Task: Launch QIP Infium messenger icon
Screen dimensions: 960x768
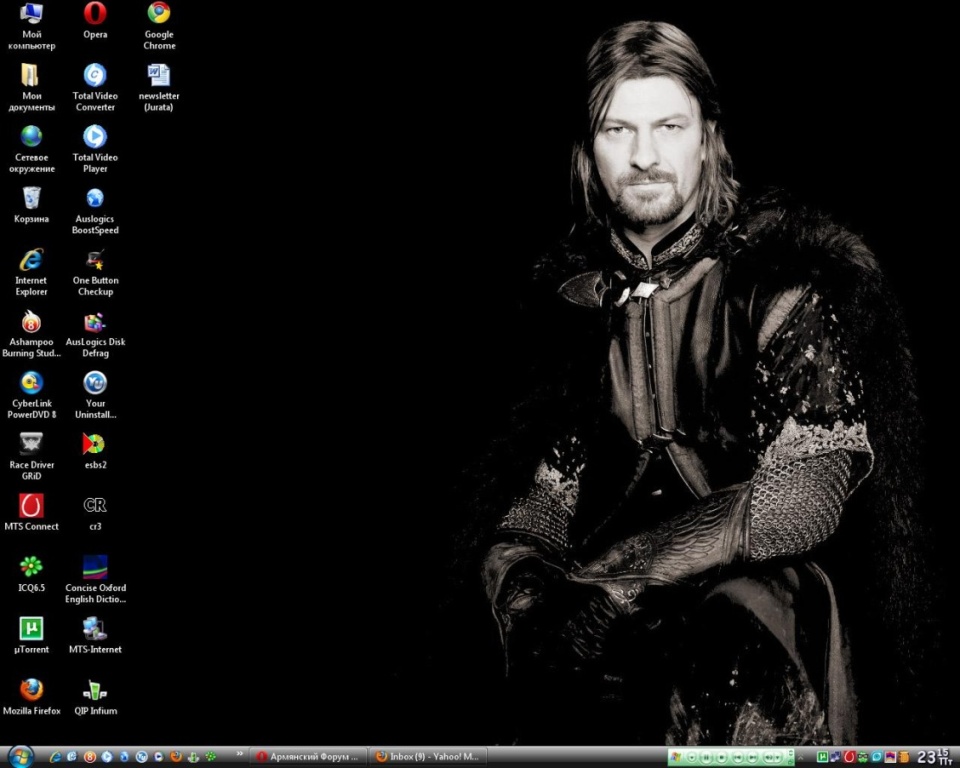Action: click(95, 690)
